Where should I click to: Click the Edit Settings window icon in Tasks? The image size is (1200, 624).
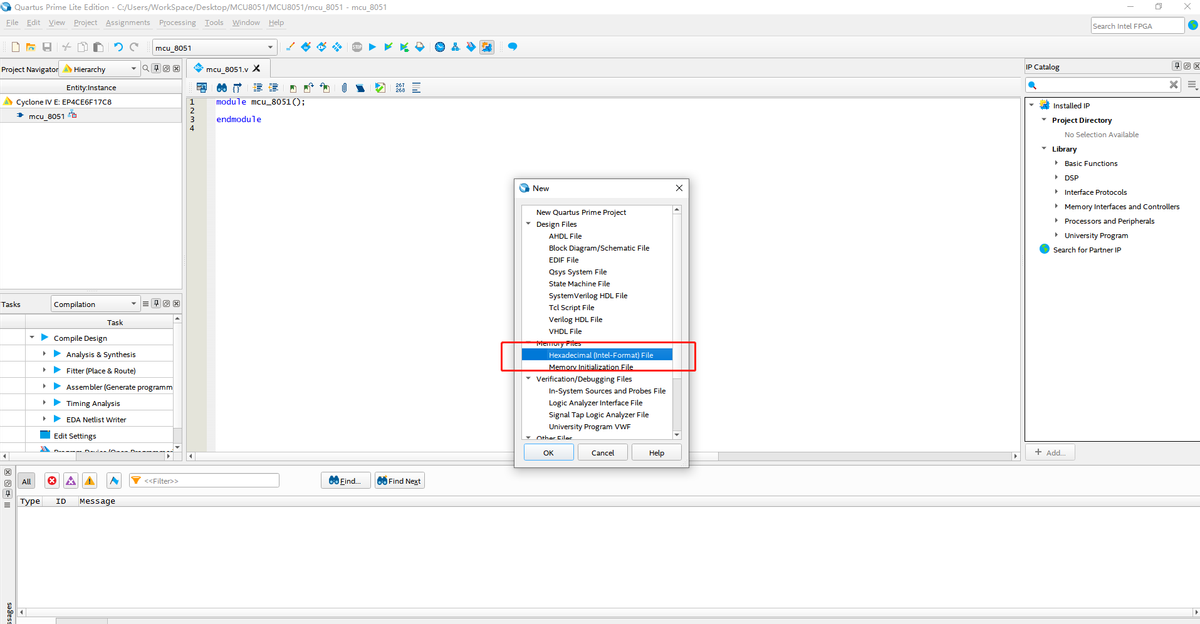point(44,435)
